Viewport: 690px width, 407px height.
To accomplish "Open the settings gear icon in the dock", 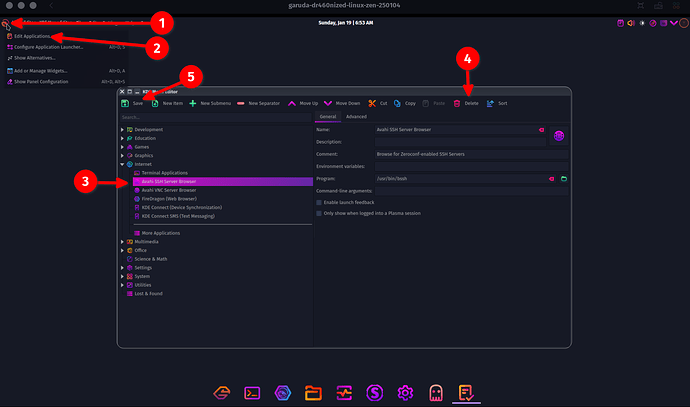I will (405, 393).
